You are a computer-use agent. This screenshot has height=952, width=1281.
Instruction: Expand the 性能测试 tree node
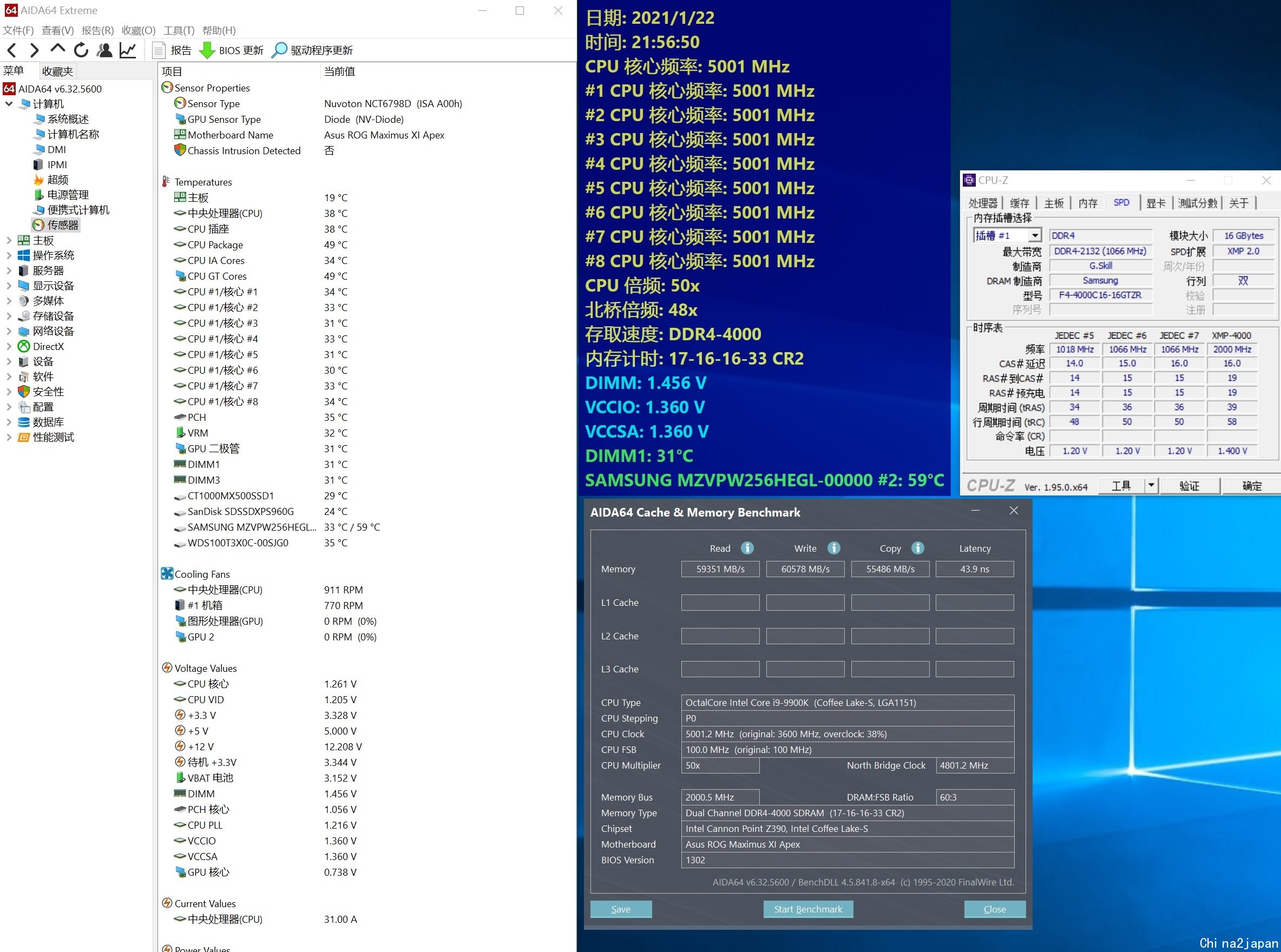click(9, 438)
